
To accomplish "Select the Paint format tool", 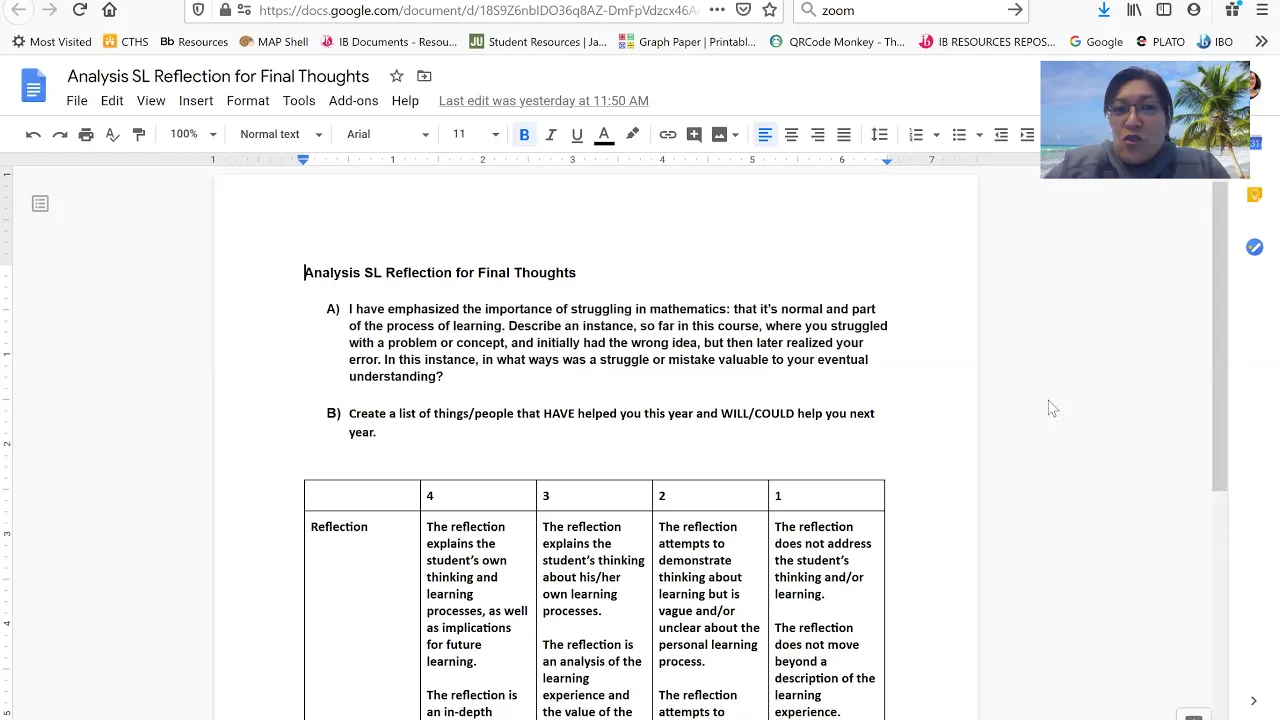I will (x=139, y=134).
